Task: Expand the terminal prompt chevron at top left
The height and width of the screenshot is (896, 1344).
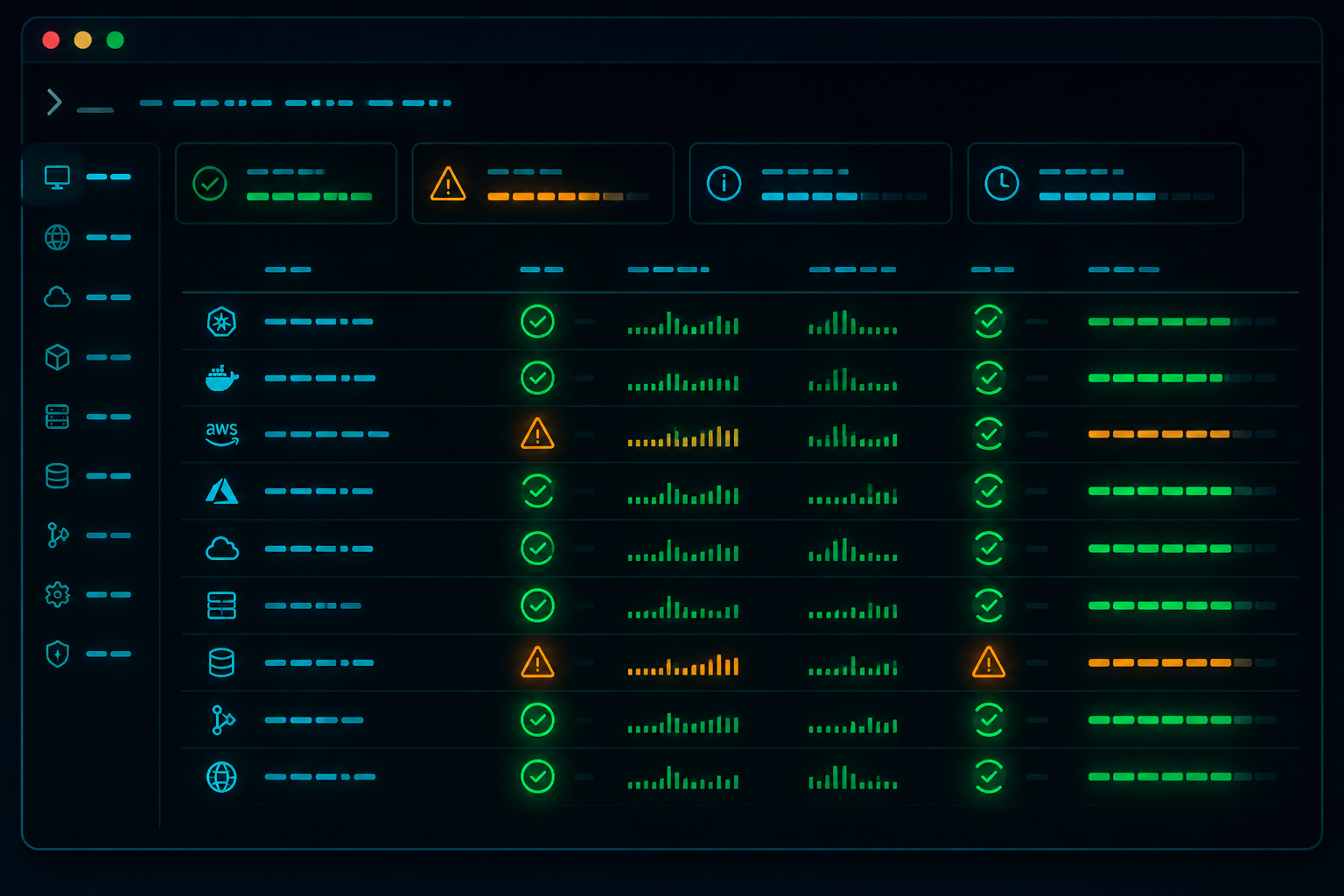Action: point(54,102)
